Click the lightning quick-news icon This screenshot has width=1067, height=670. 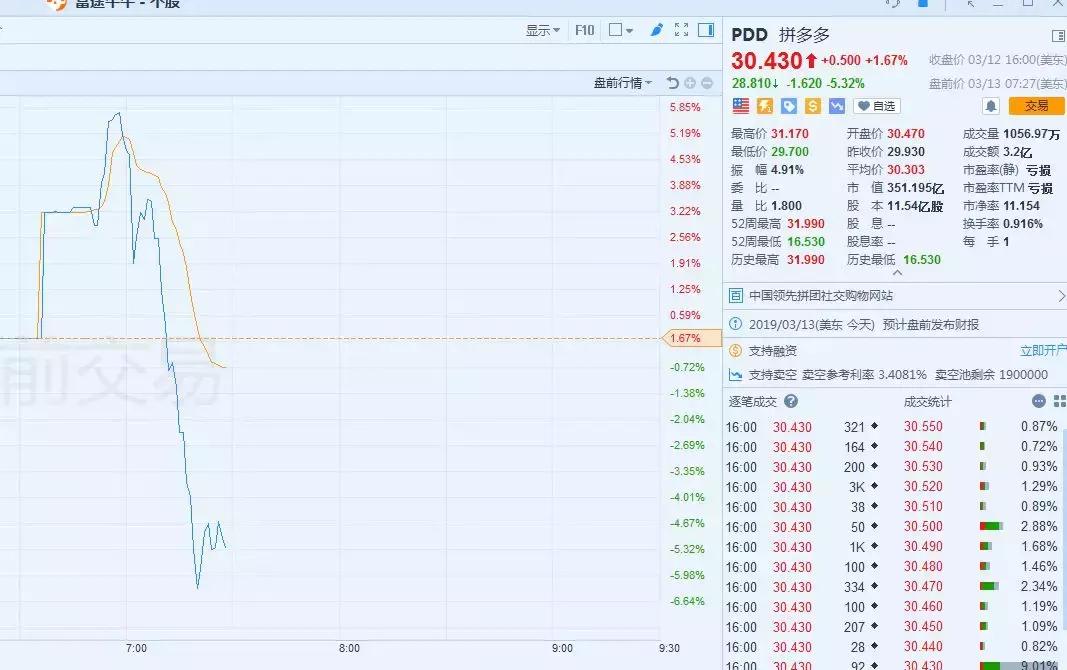764,106
